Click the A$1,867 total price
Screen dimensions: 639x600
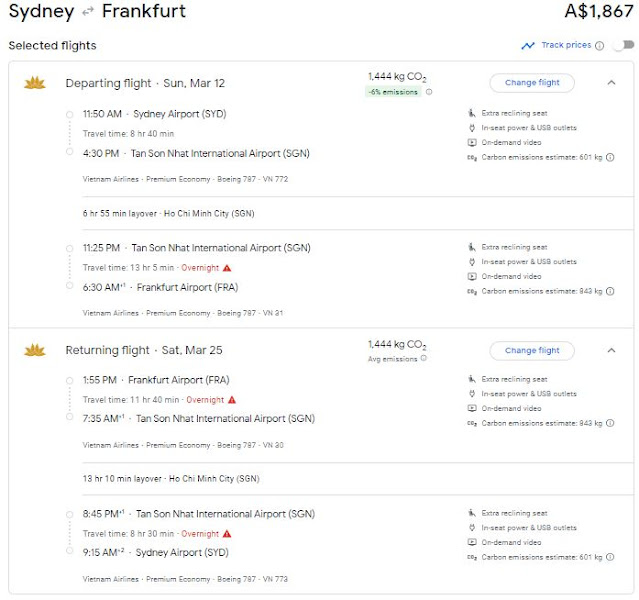tap(599, 11)
